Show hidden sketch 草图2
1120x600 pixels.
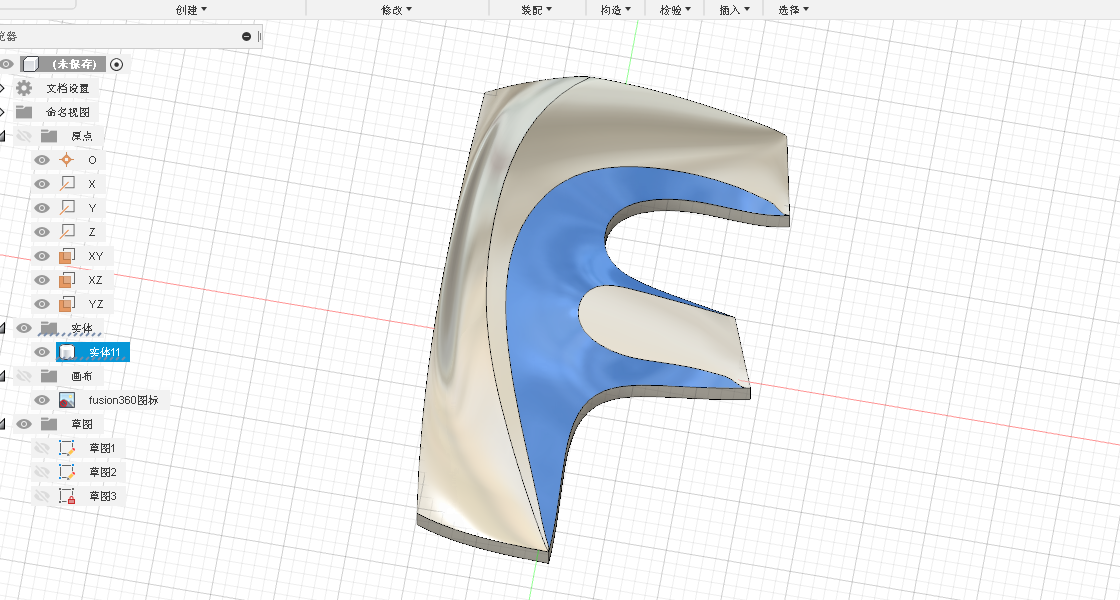(42, 472)
